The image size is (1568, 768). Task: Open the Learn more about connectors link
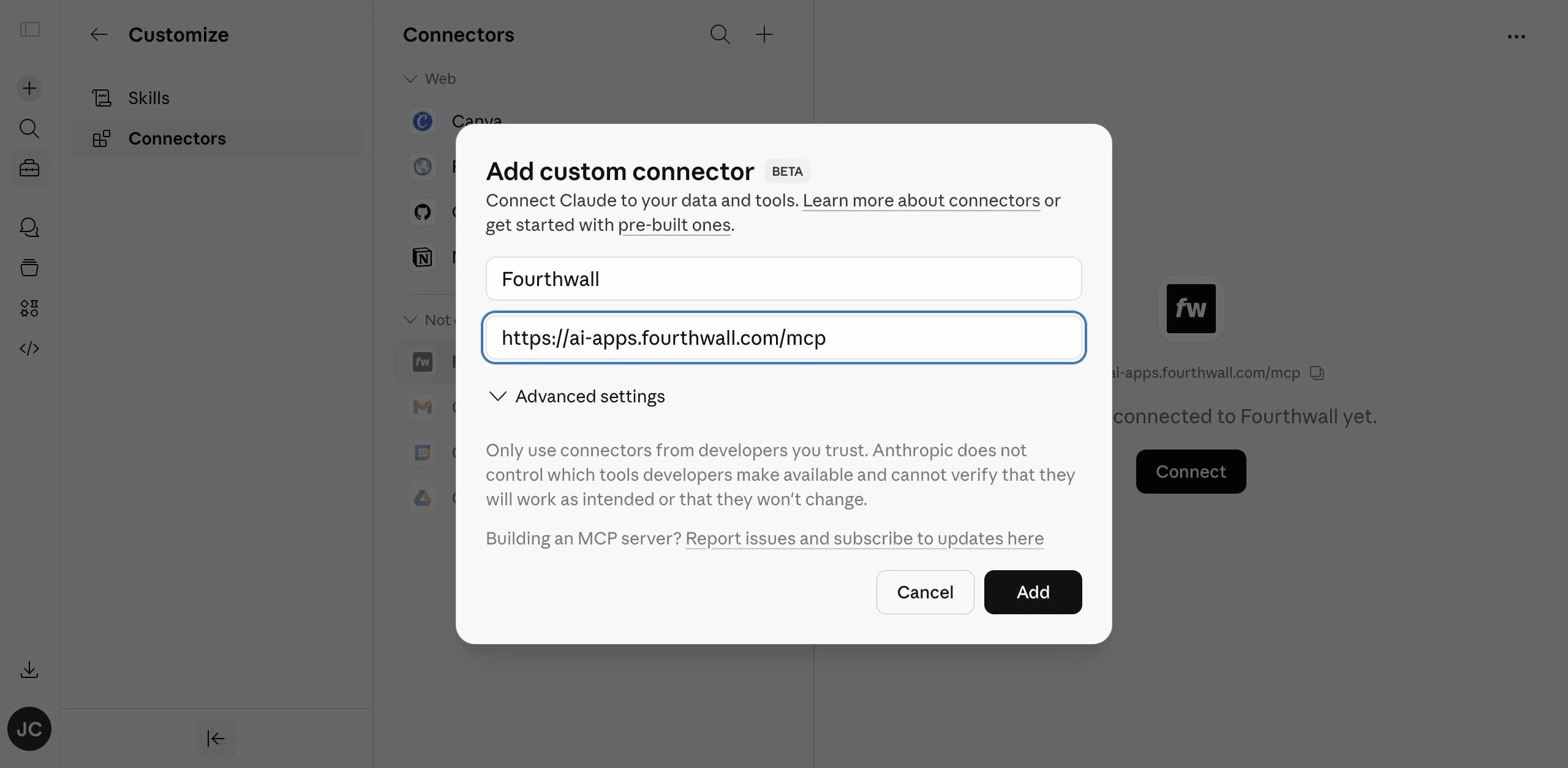click(x=921, y=200)
